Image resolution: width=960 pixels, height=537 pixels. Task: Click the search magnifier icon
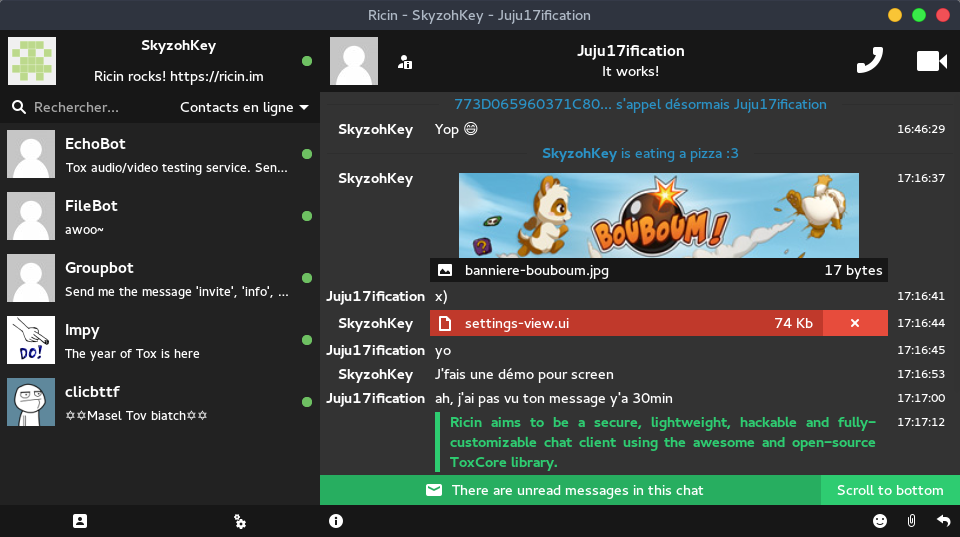pos(19,107)
